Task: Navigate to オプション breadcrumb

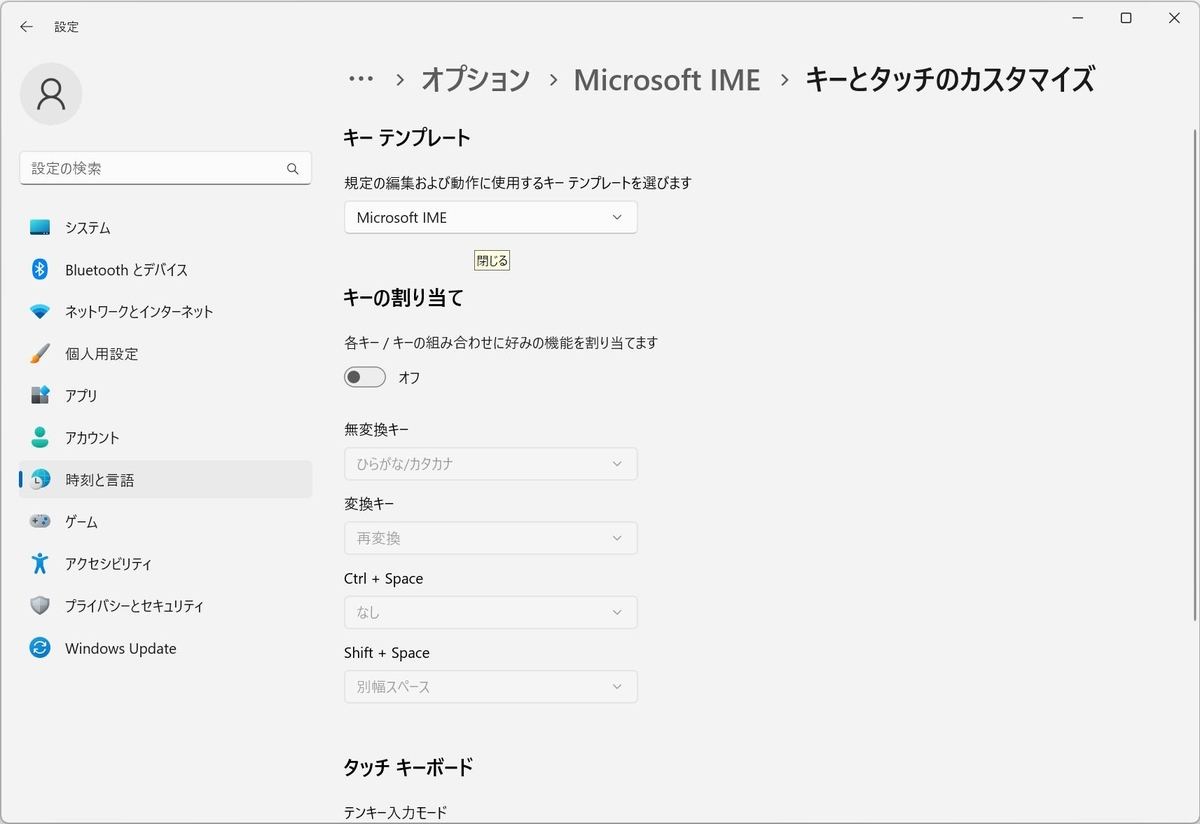Action: (475, 79)
